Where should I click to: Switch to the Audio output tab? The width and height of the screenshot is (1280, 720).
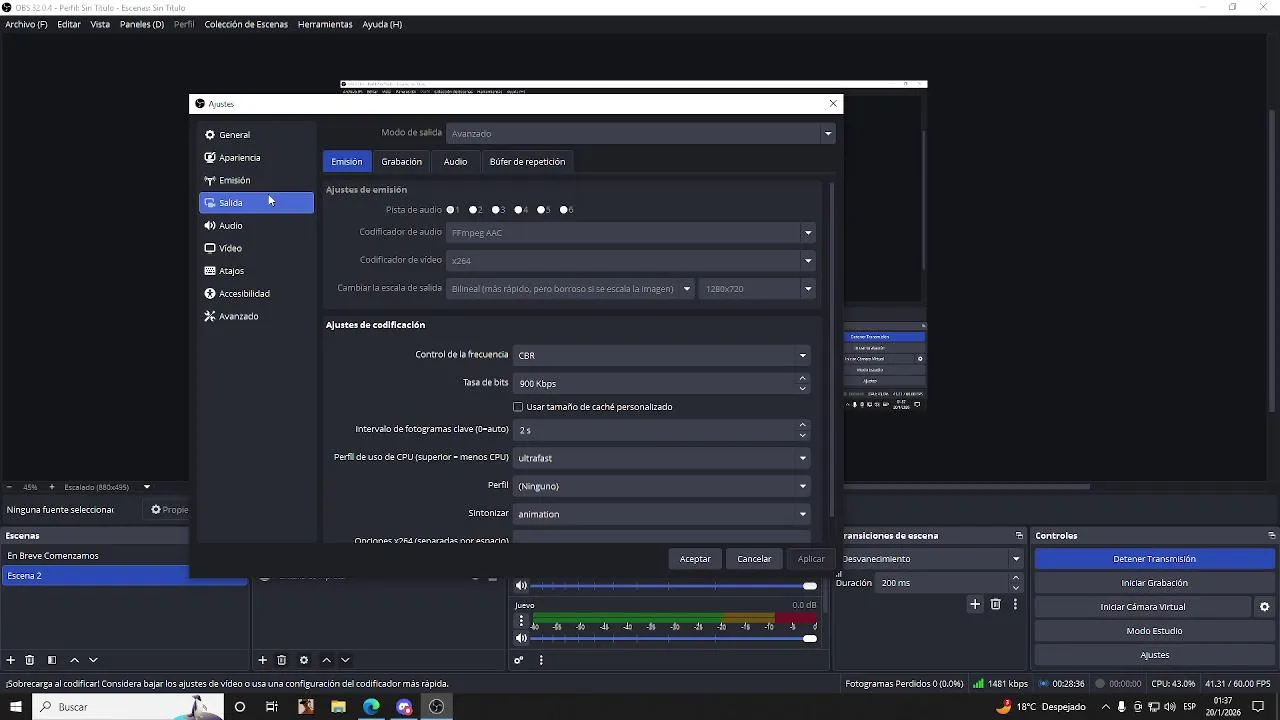coord(455,162)
